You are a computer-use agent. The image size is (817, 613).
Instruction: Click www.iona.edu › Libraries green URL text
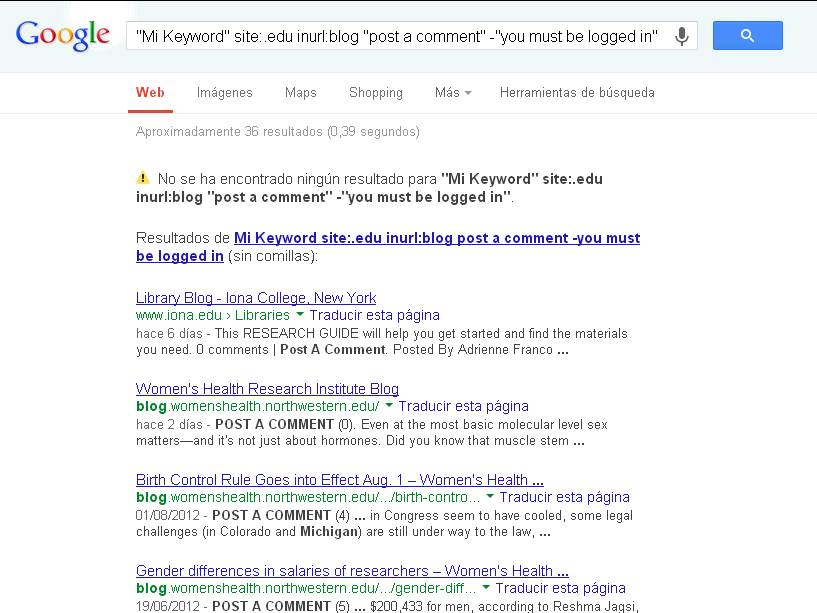(x=213, y=315)
